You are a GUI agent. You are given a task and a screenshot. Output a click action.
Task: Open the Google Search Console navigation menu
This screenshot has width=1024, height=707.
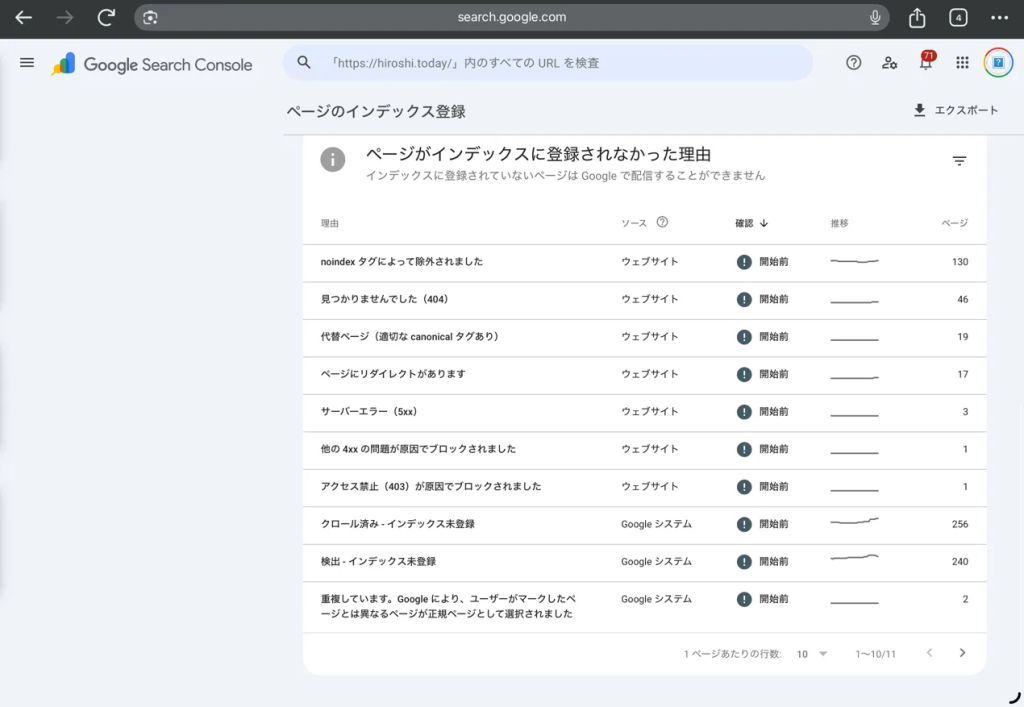27,62
